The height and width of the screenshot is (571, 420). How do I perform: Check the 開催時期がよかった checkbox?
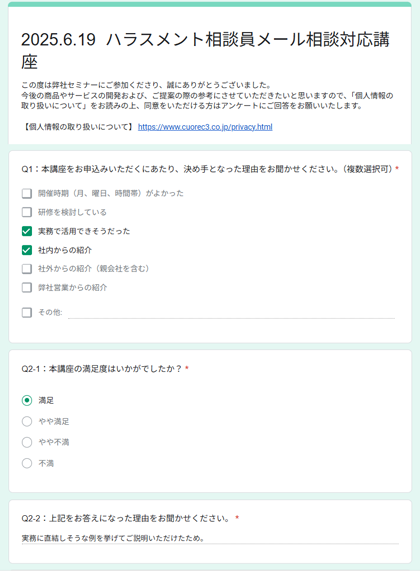click(x=27, y=193)
